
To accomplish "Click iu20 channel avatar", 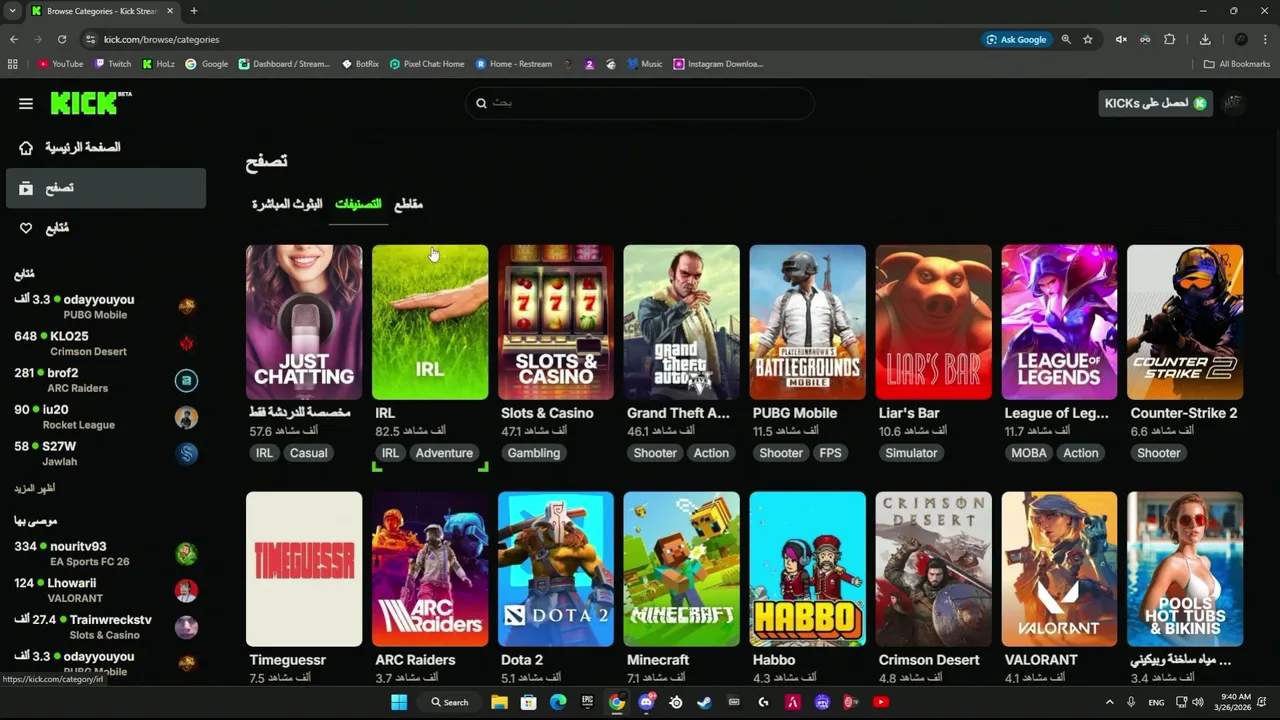I will [x=186, y=417].
